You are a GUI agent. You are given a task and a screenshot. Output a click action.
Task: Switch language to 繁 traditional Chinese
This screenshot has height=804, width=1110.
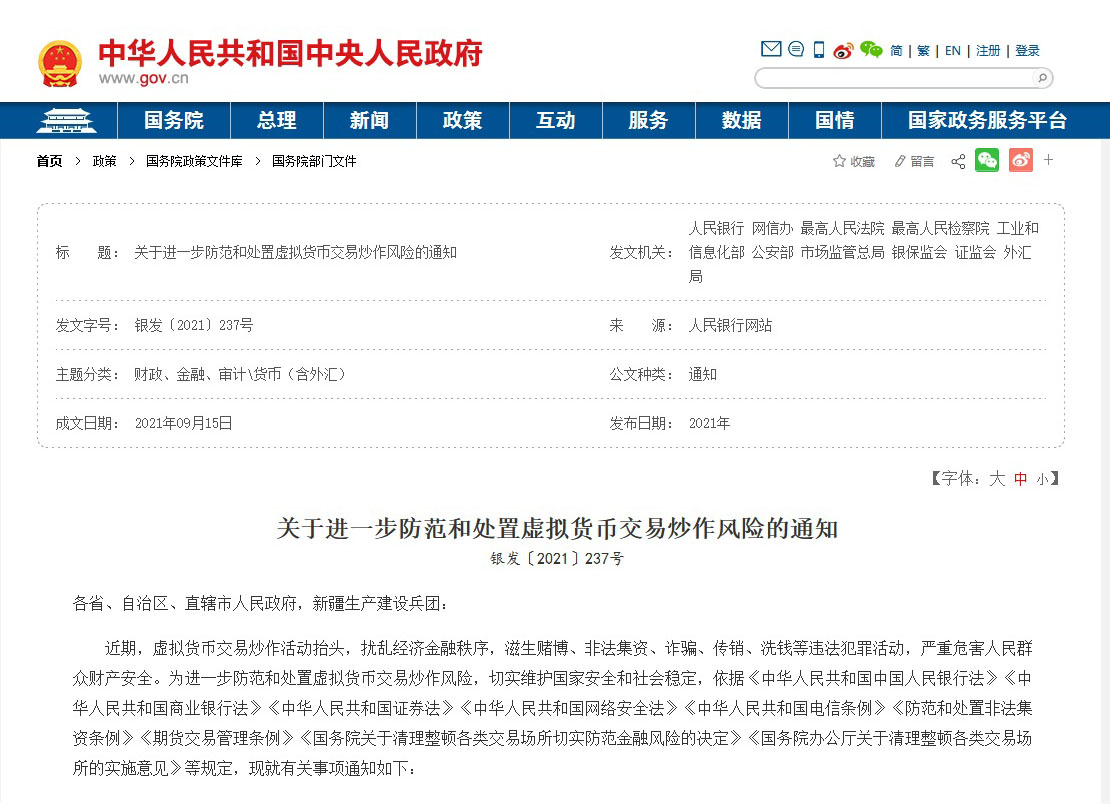(x=922, y=51)
